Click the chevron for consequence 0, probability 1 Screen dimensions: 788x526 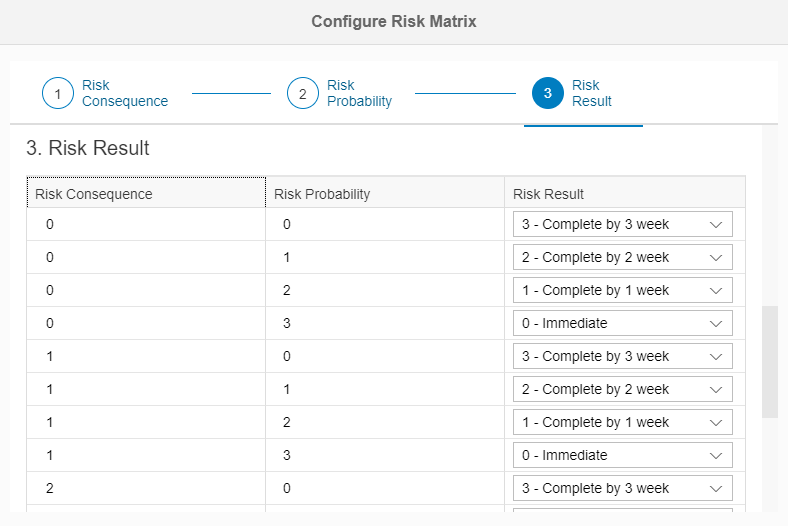coord(716,258)
